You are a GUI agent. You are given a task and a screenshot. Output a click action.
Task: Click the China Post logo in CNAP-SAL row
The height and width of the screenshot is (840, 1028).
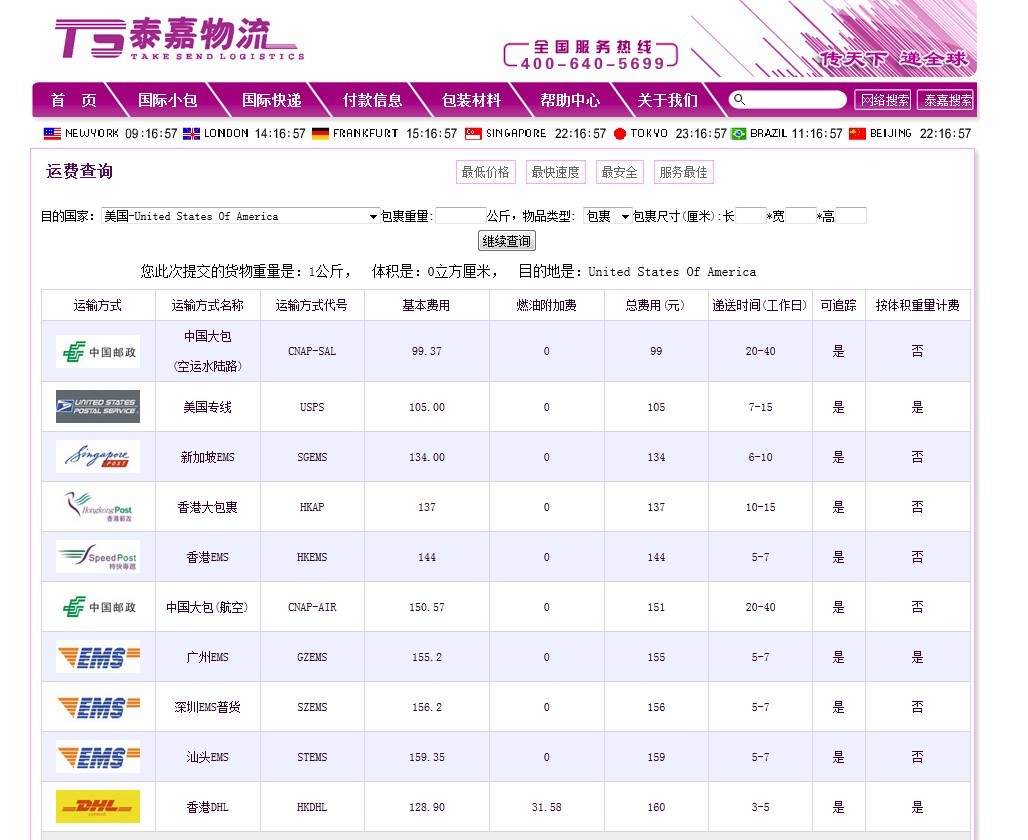click(98, 352)
